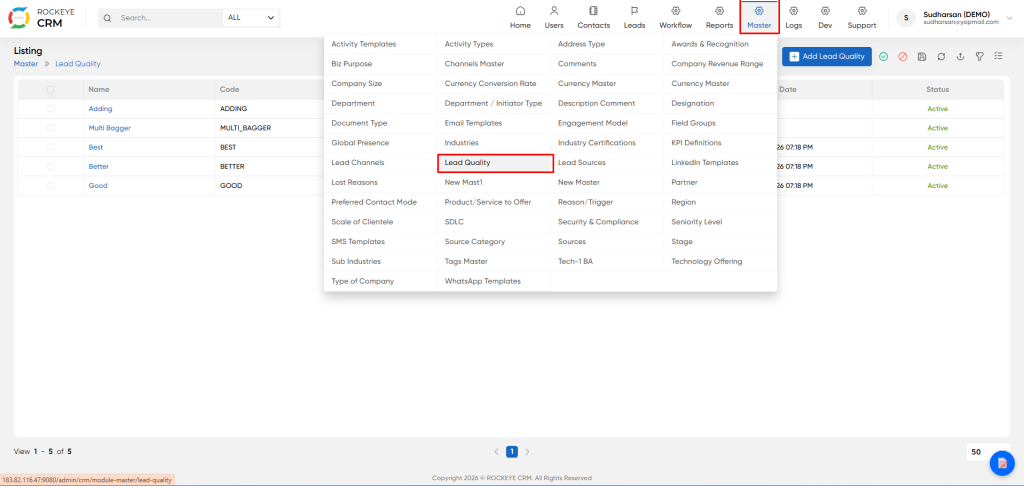Open Tags Master menu entry
The width and height of the screenshot is (1024, 486).
[x=466, y=261]
